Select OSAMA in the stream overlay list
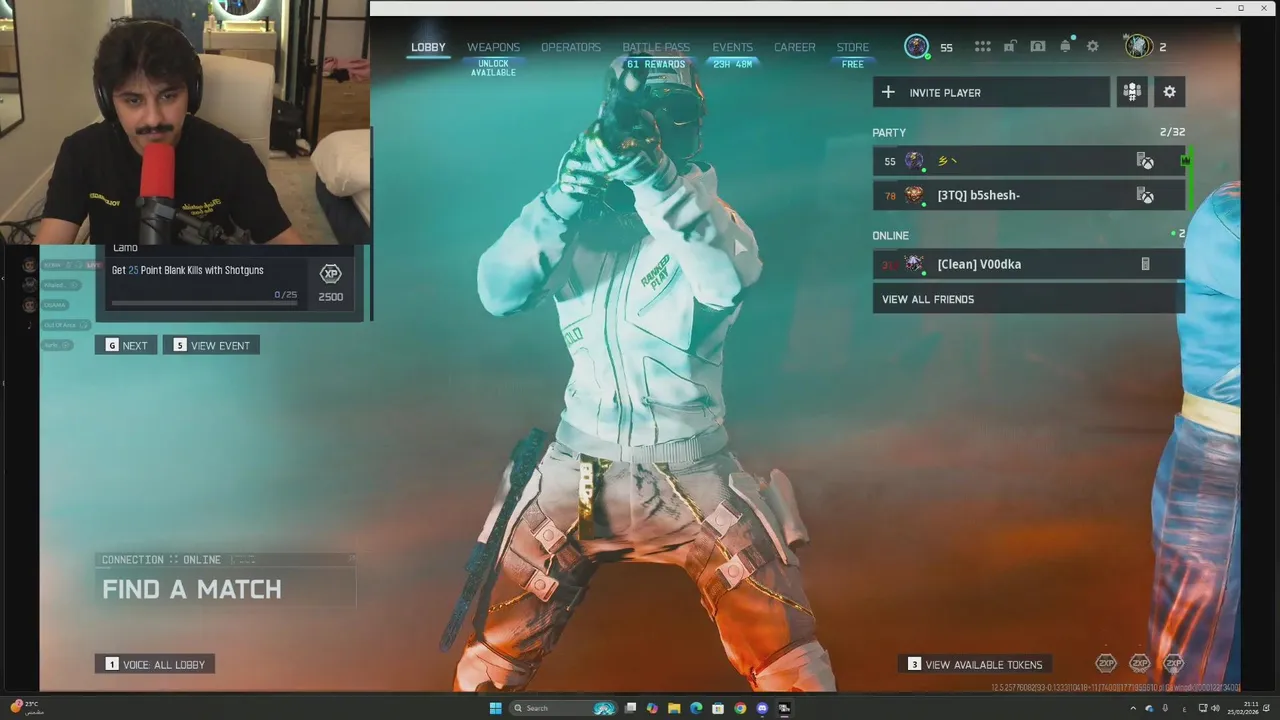This screenshot has height=720, width=1280. pyautogui.click(x=55, y=305)
